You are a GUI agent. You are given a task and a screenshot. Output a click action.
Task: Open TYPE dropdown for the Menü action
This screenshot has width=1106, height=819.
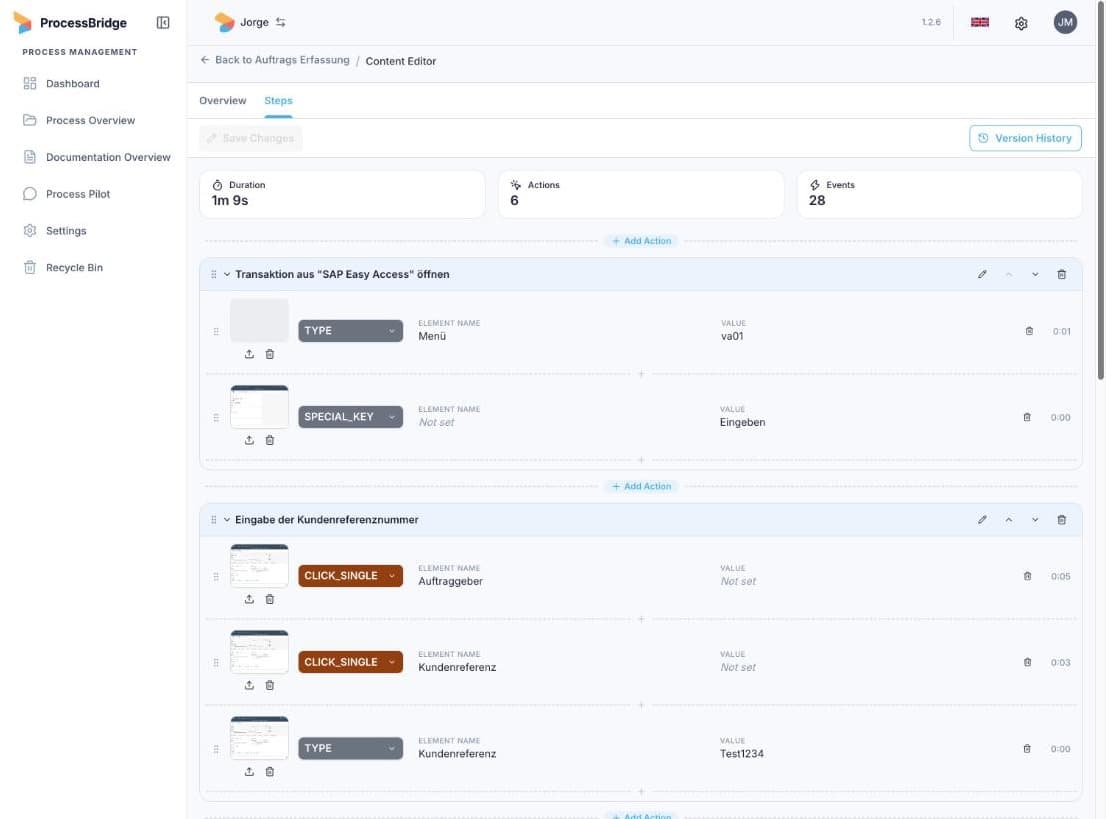351,331
